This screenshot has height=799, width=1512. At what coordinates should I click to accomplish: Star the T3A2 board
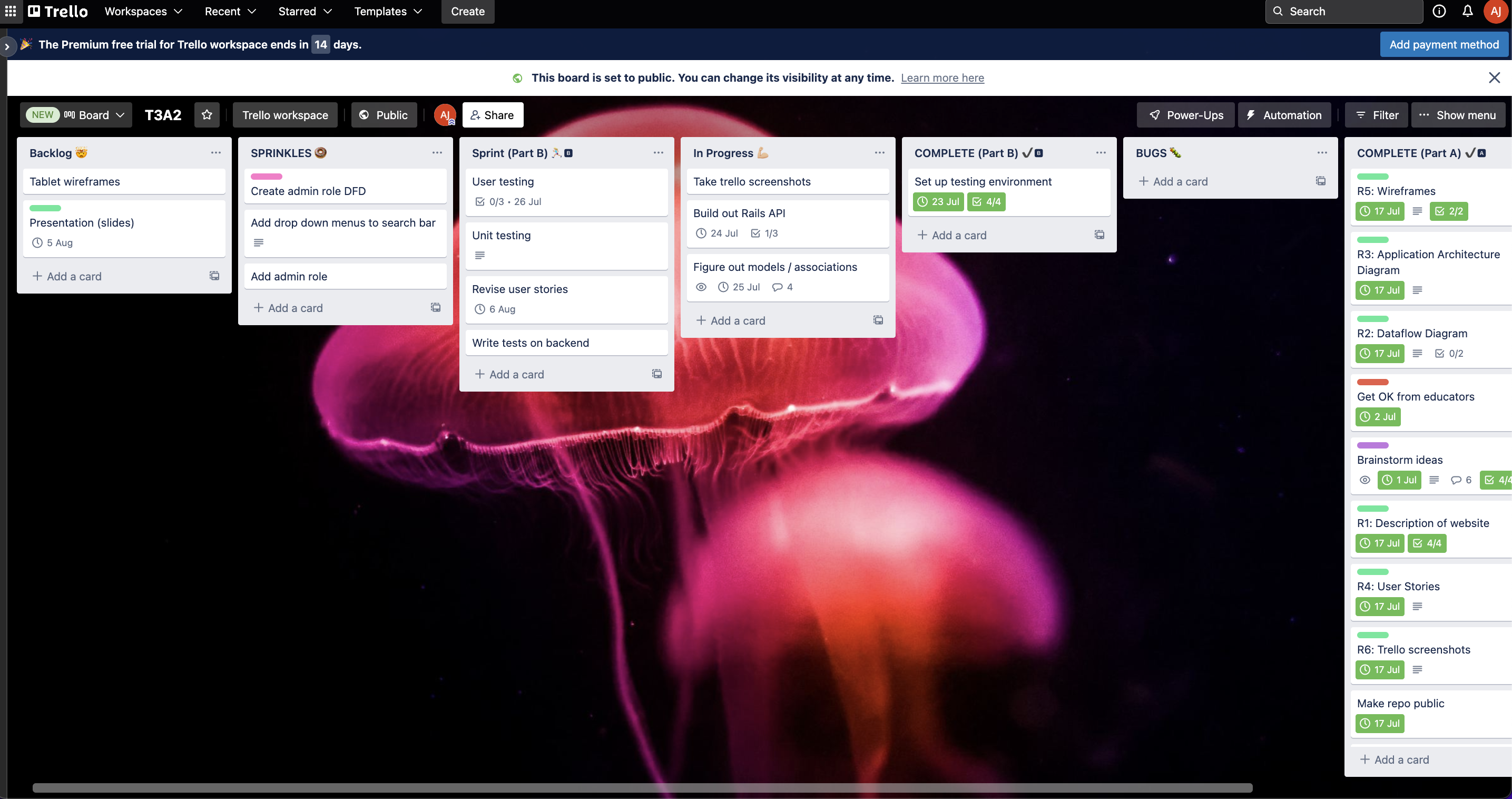pos(207,115)
